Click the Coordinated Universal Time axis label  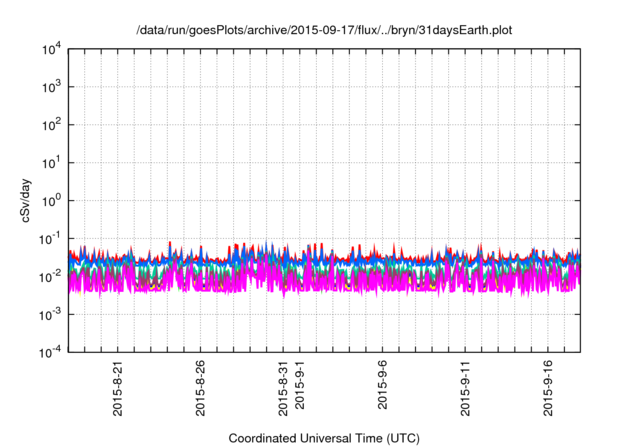pos(325,438)
